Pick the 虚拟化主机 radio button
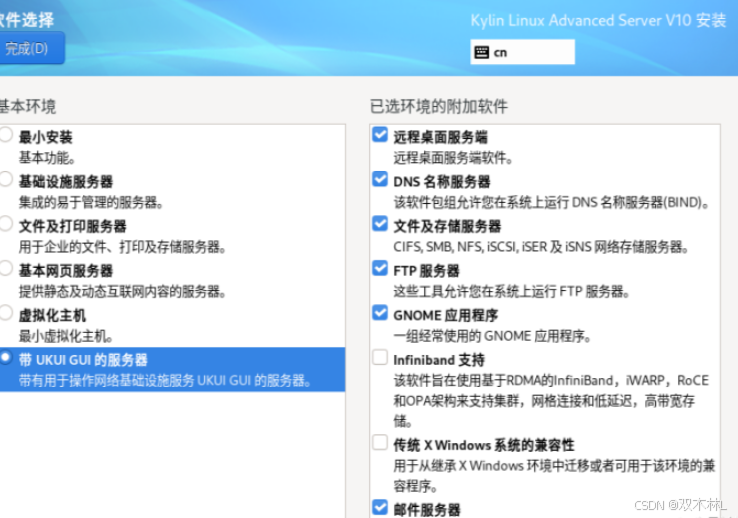The height and width of the screenshot is (518, 738). point(6,313)
